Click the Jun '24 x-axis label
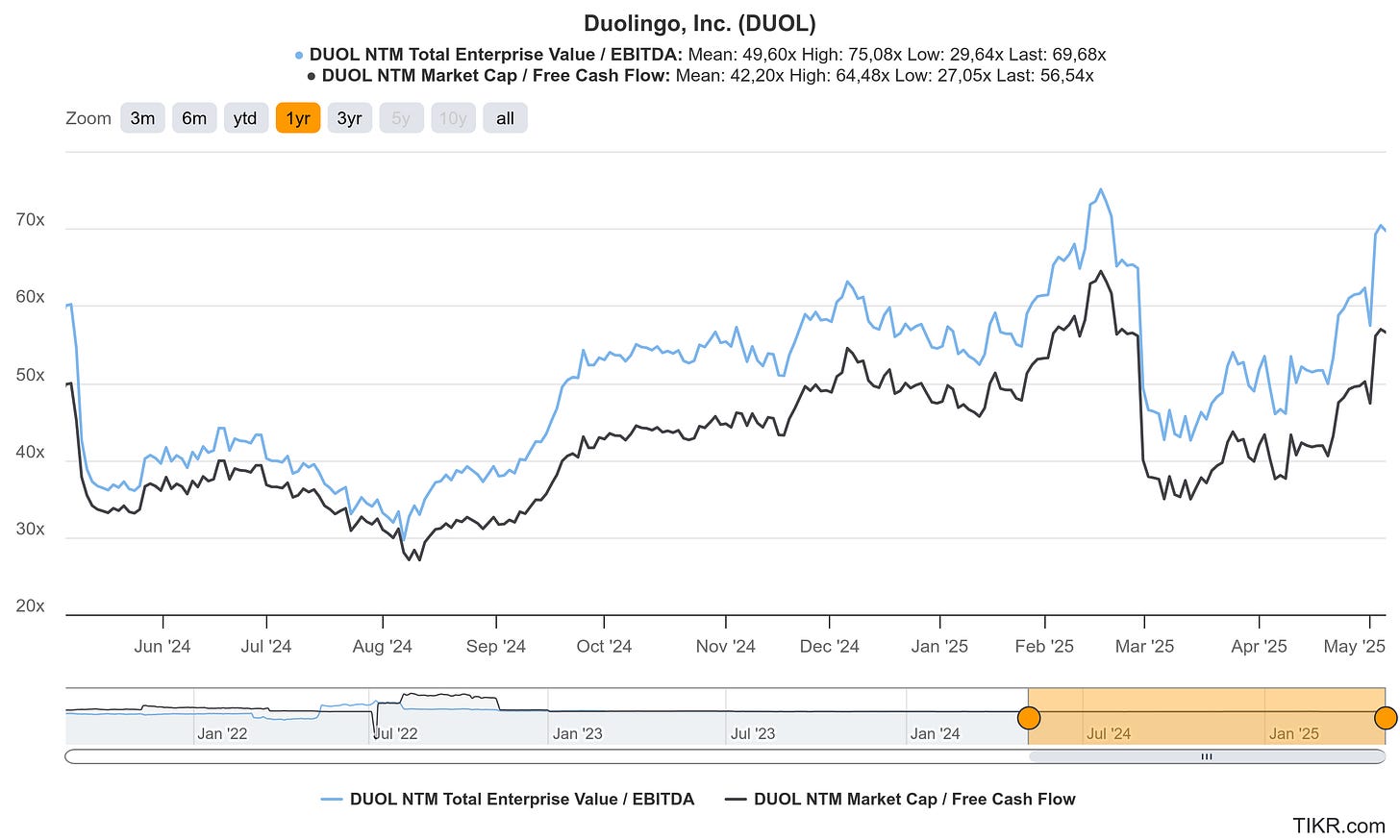The width and height of the screenshot is (1400, 840). click(162, 646)
